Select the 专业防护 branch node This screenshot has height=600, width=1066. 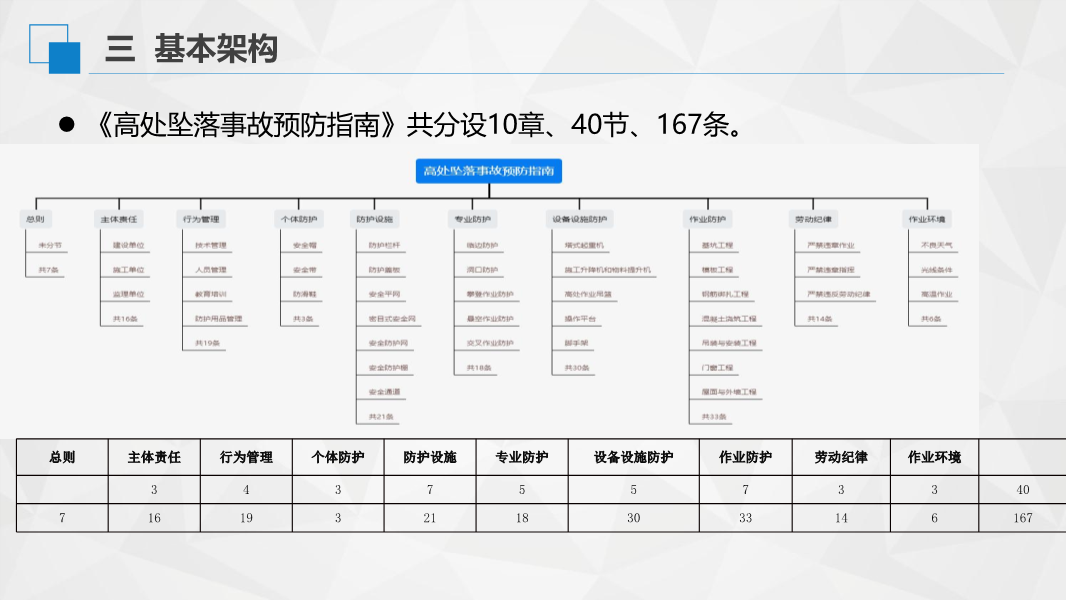(x=471, y=218)
